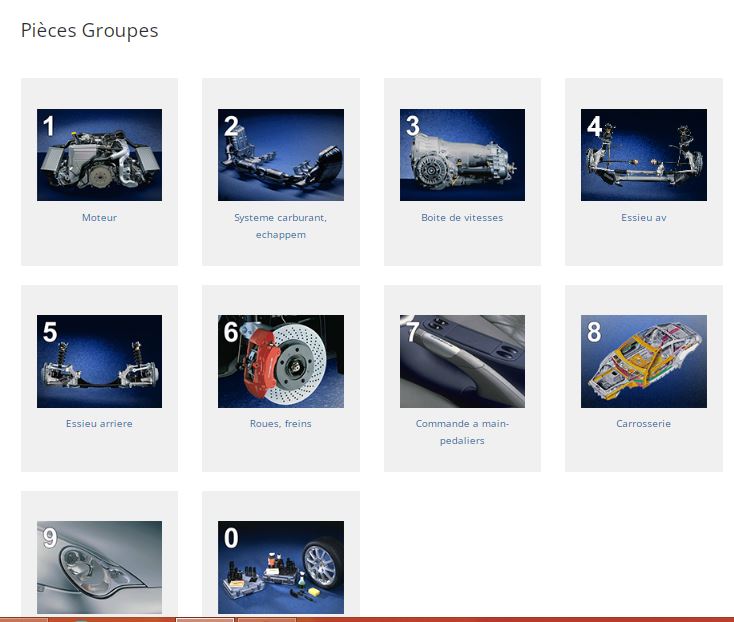Click the Moteur link

[99, 217]
